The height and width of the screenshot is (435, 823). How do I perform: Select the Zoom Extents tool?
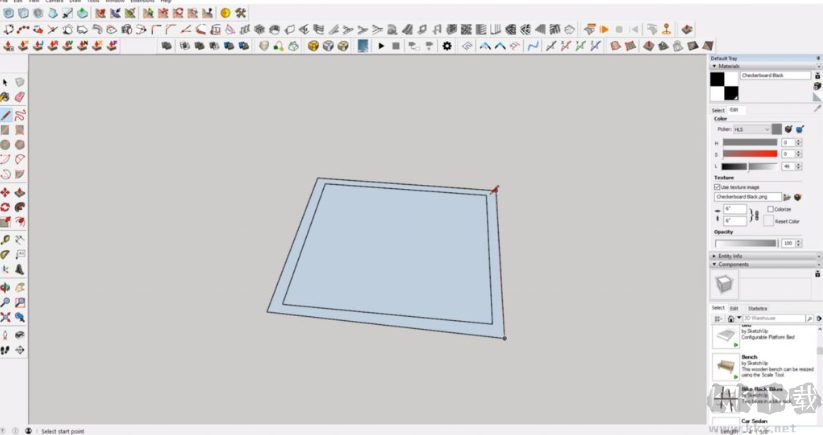click(5, 317)
